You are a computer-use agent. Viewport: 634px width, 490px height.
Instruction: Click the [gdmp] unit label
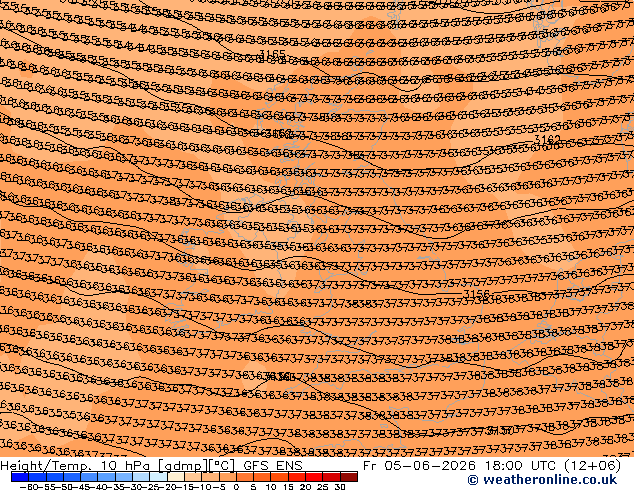[183, 465]
